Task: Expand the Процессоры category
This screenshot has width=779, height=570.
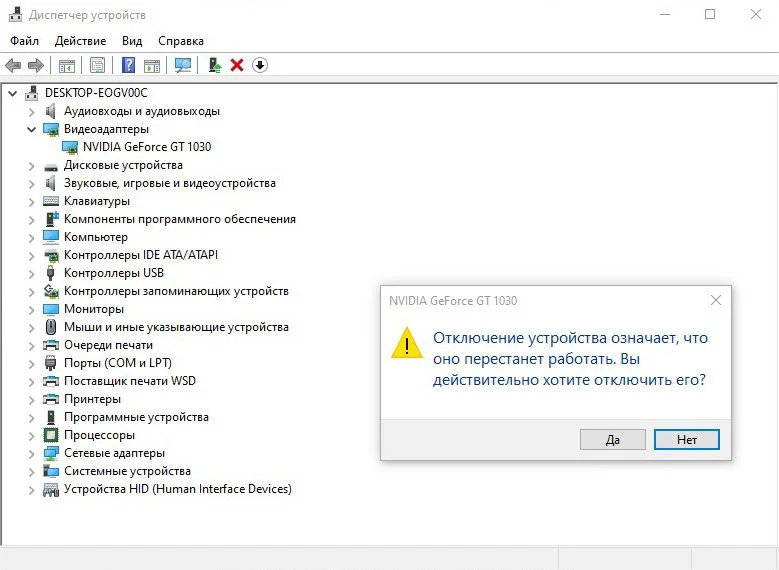Action: pos(31,436)
